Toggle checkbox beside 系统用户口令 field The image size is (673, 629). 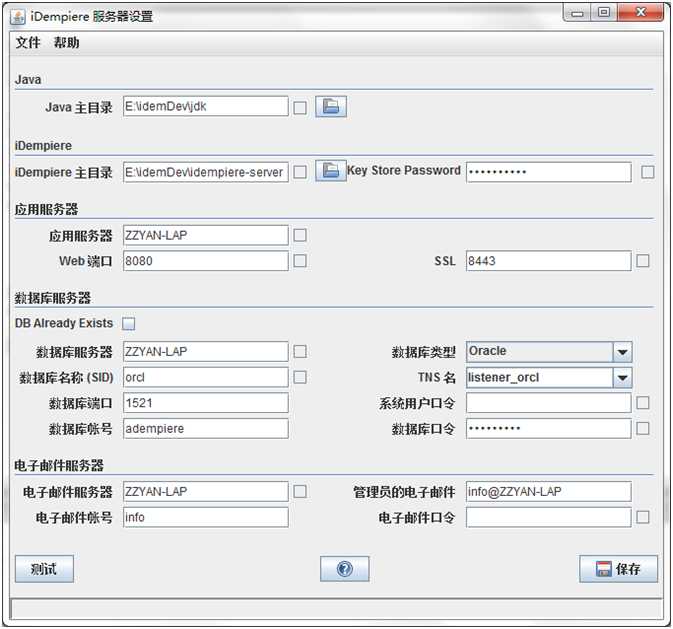643,403
